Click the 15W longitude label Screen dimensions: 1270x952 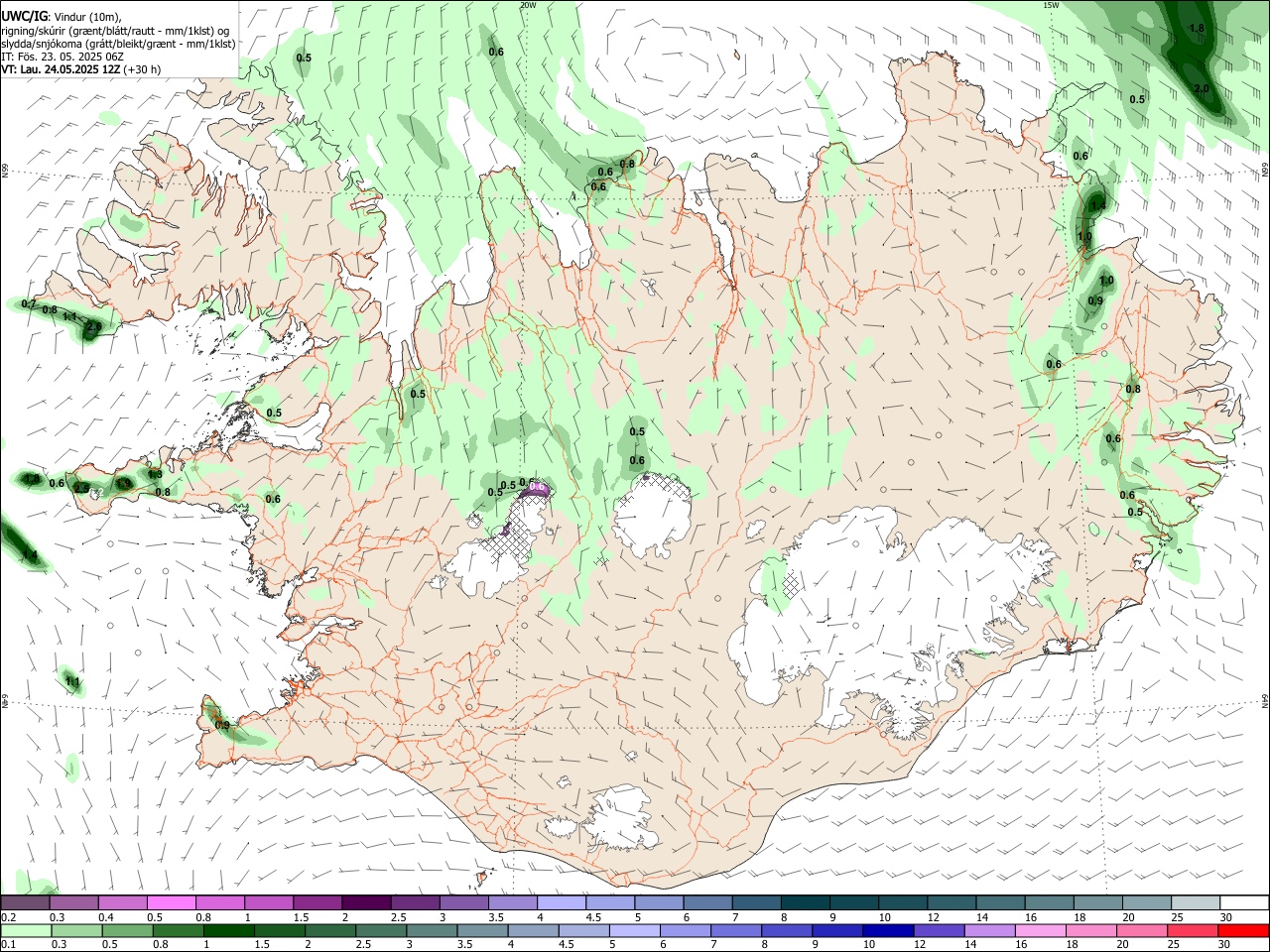(1052, 5)
